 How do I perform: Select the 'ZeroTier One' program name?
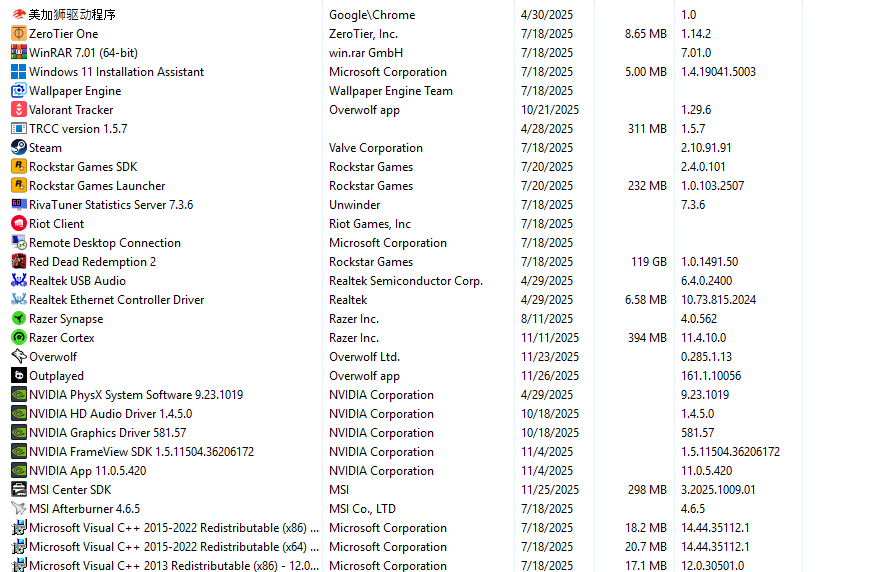pyautogui.click(x=63, y=34)
